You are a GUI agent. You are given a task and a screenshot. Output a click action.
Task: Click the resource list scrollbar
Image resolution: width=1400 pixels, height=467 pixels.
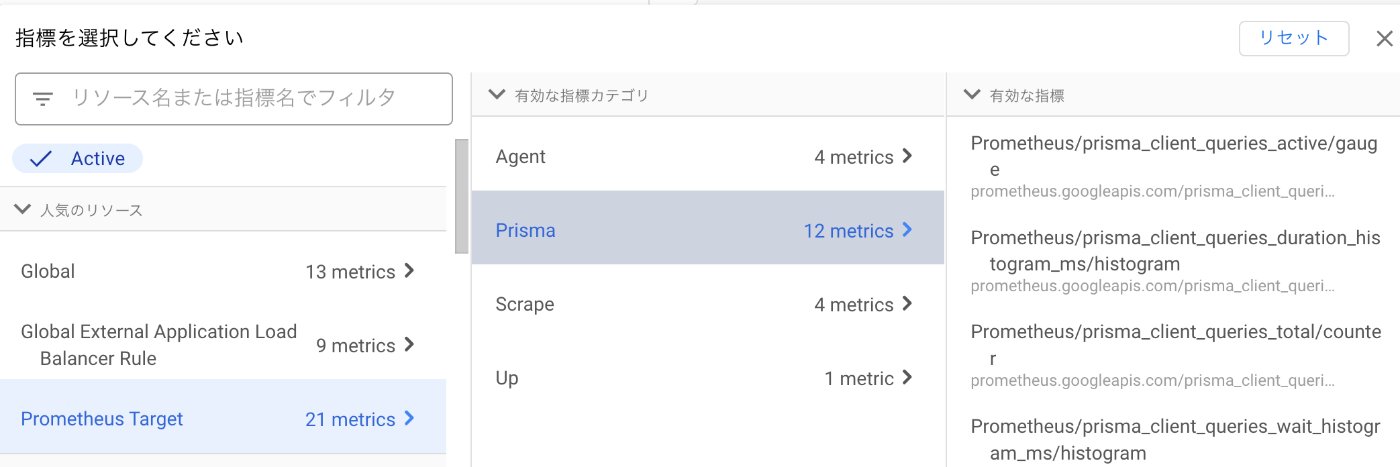[x=461, y=195]
